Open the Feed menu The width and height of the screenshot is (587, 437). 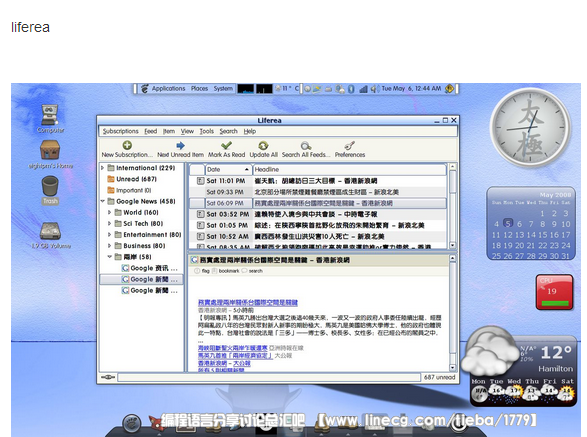pyautogui.click(x=150, y=131)
